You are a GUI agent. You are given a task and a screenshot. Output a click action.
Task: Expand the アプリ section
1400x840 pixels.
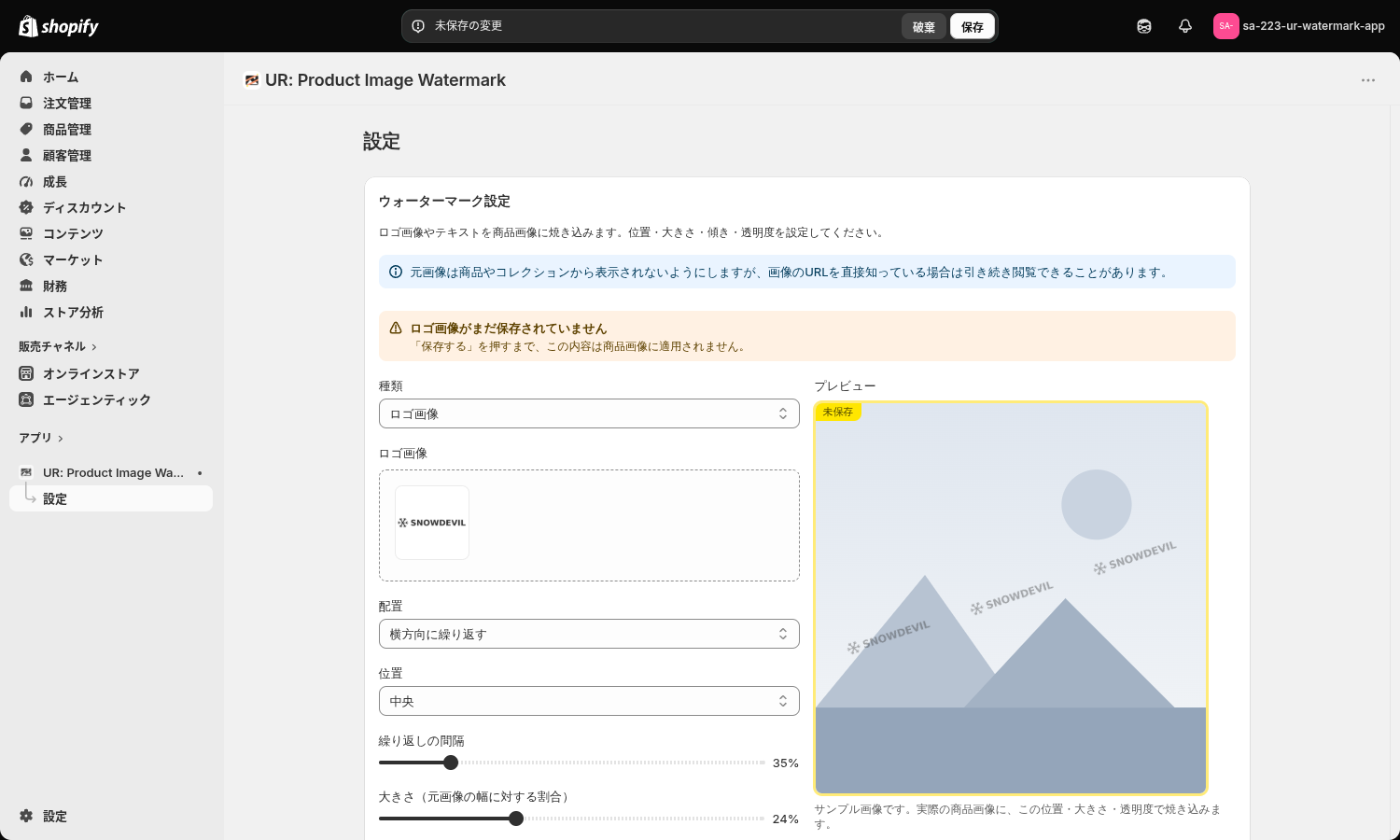coord(41,438)
